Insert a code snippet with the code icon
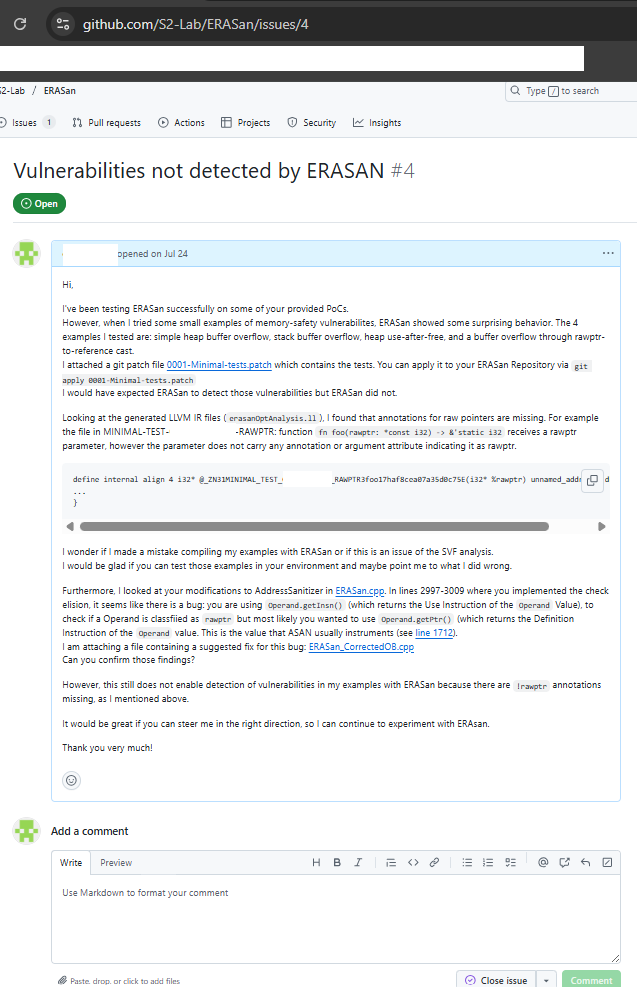Viewport: 637px width, 987px height. click(413, 862)
